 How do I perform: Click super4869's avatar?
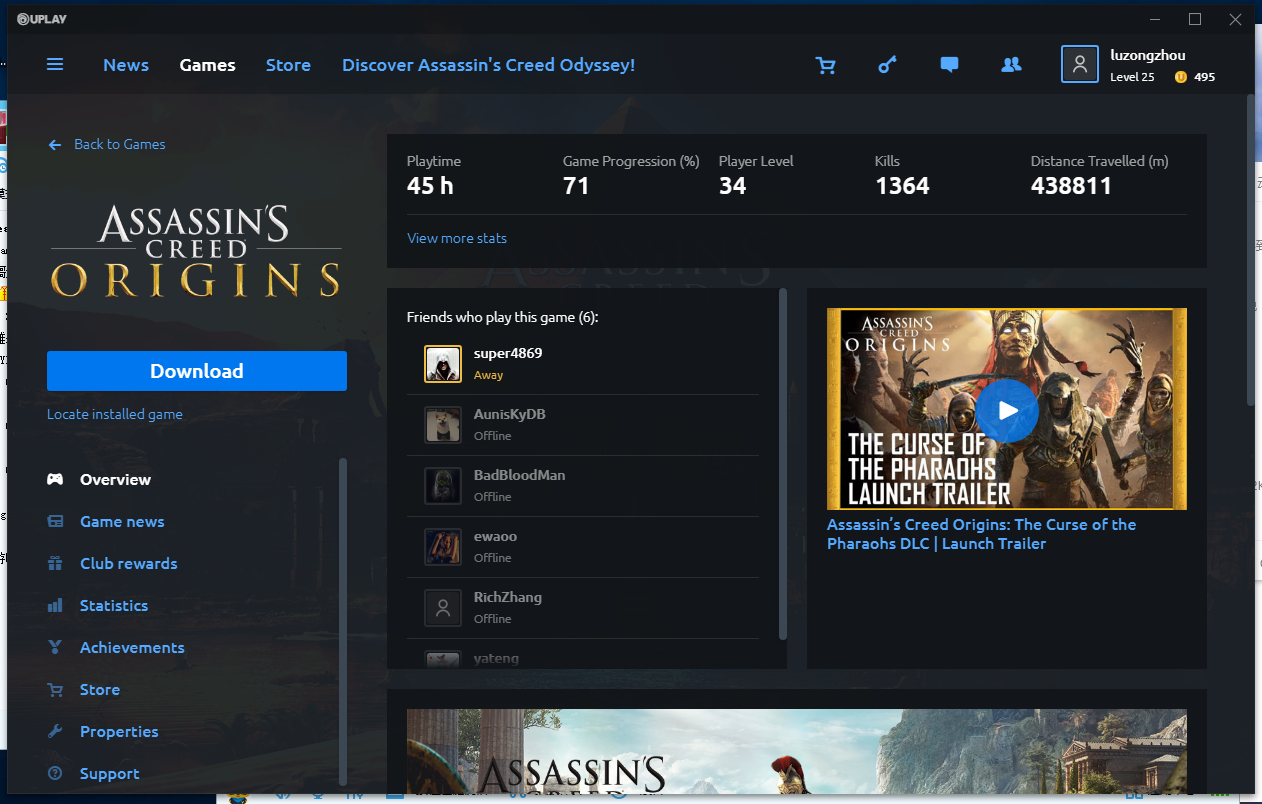coord(443,364)
